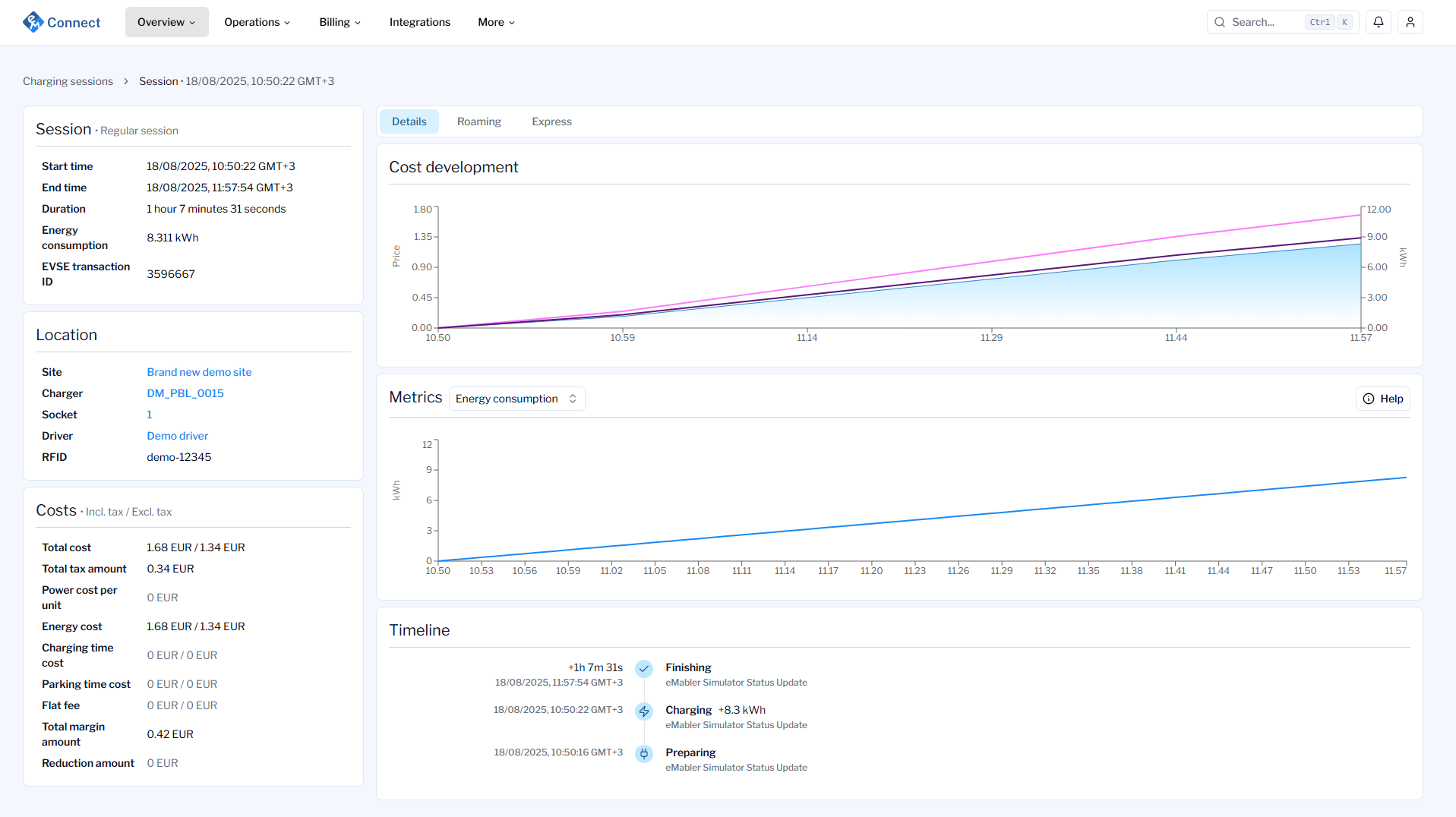Open the Energy consumption metrics selector

click(x=516, y=399)
